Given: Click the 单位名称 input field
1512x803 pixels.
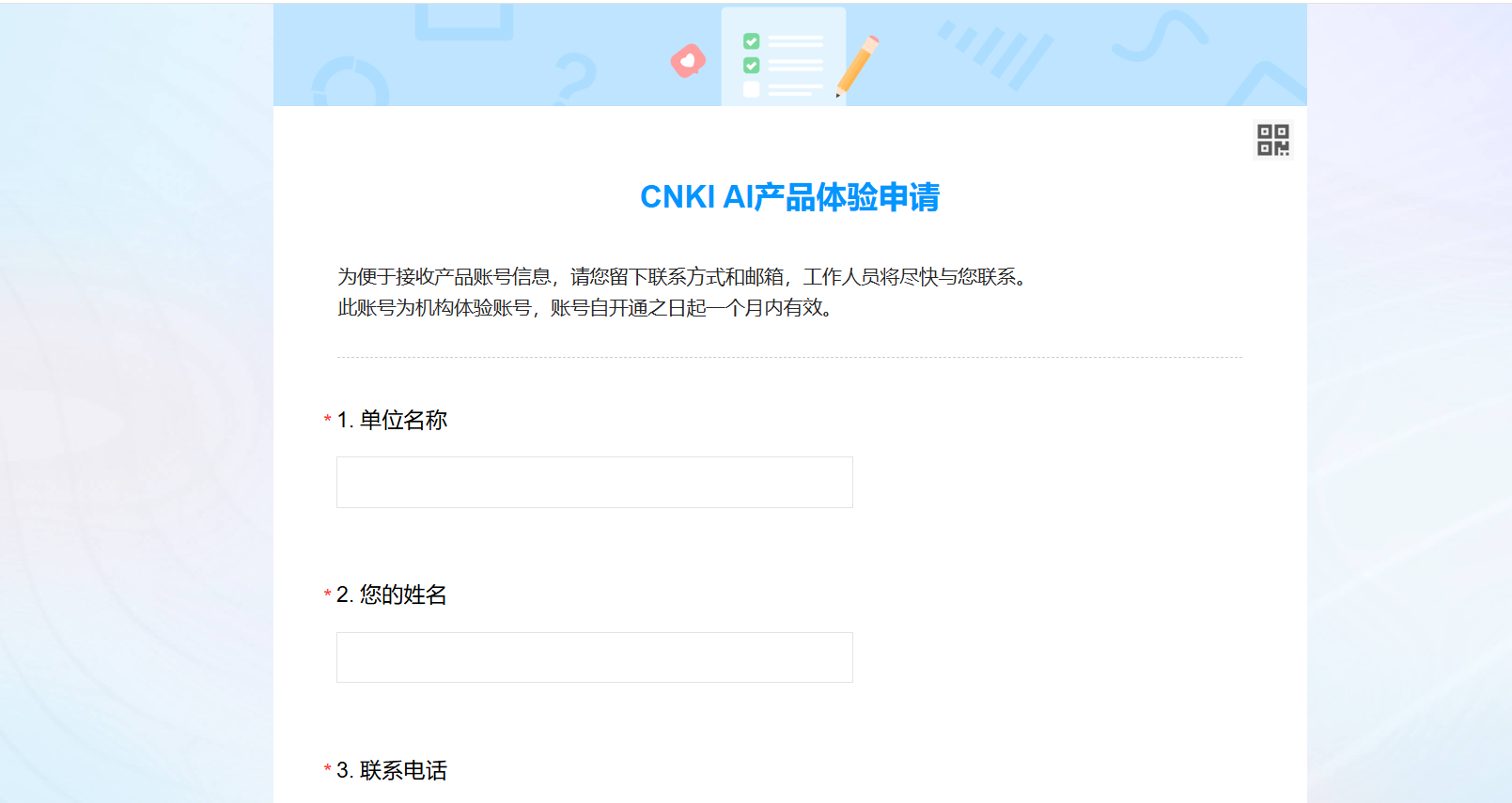Looking at the screenshot, I should (x=595, y=482).
